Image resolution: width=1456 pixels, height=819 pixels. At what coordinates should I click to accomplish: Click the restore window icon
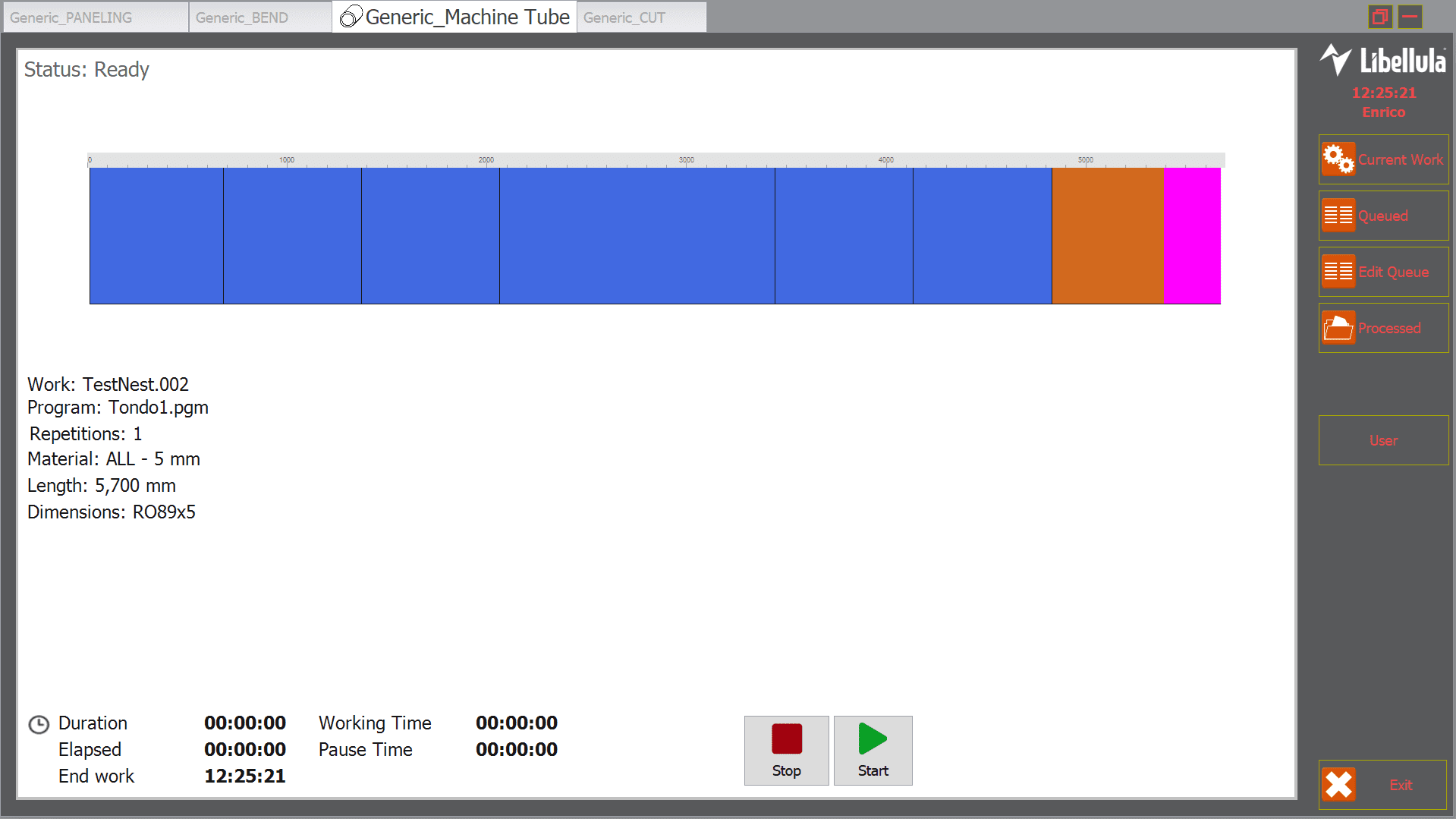[1379, 17]
